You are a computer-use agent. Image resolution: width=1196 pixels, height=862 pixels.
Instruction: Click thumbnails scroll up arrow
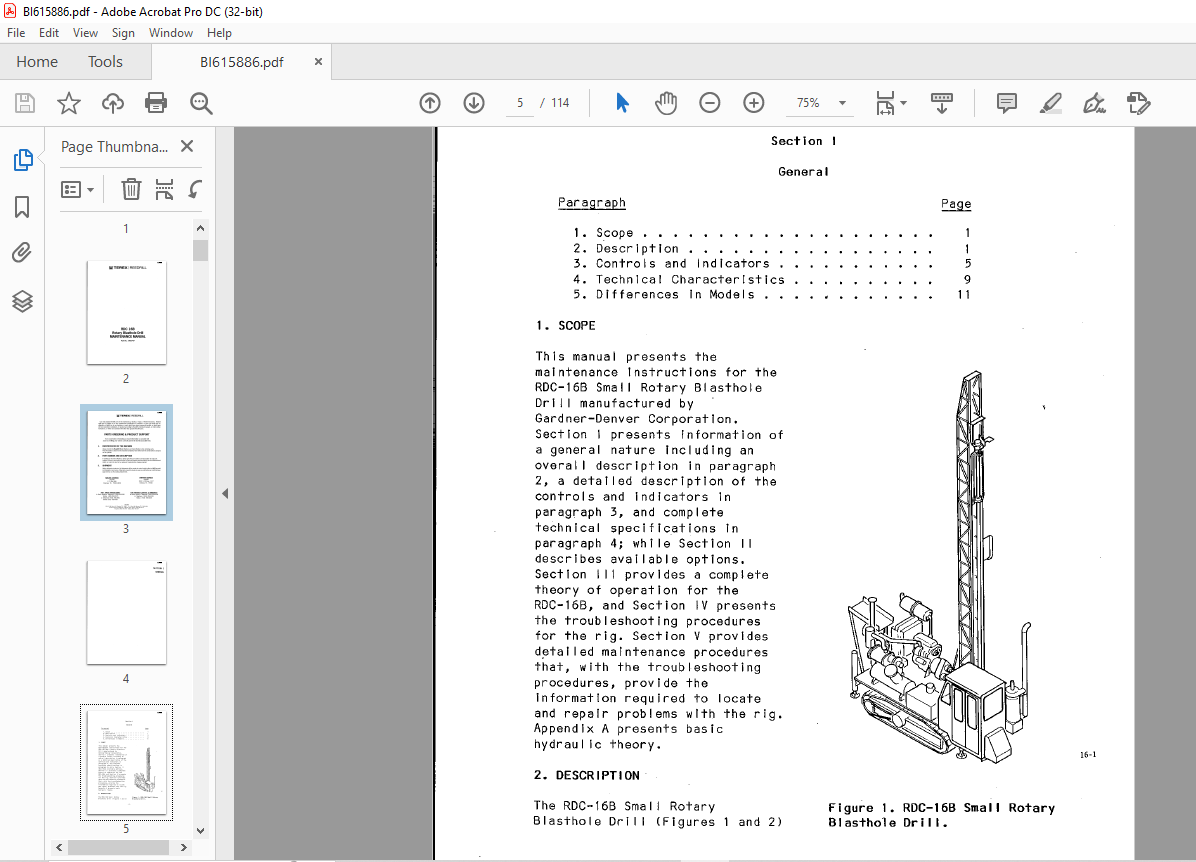click(x=201, y=228)
